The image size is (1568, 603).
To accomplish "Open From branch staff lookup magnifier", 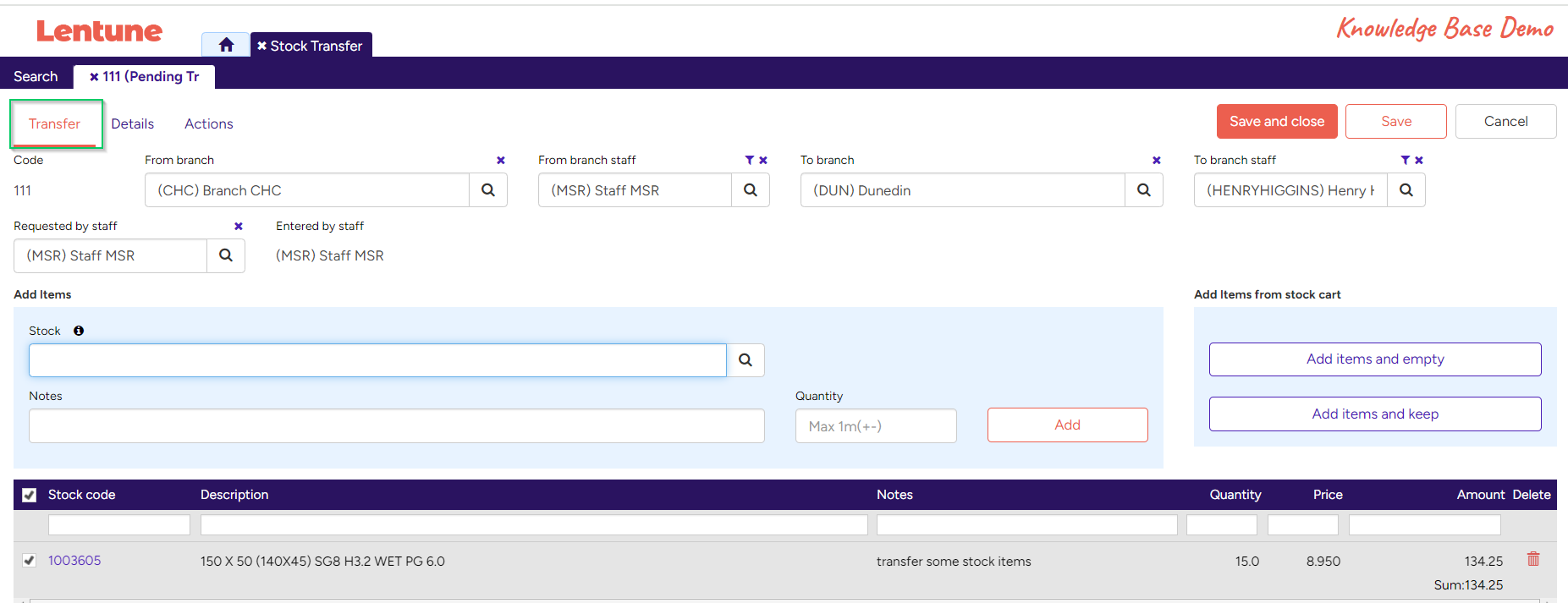I will tap(751, 190).
